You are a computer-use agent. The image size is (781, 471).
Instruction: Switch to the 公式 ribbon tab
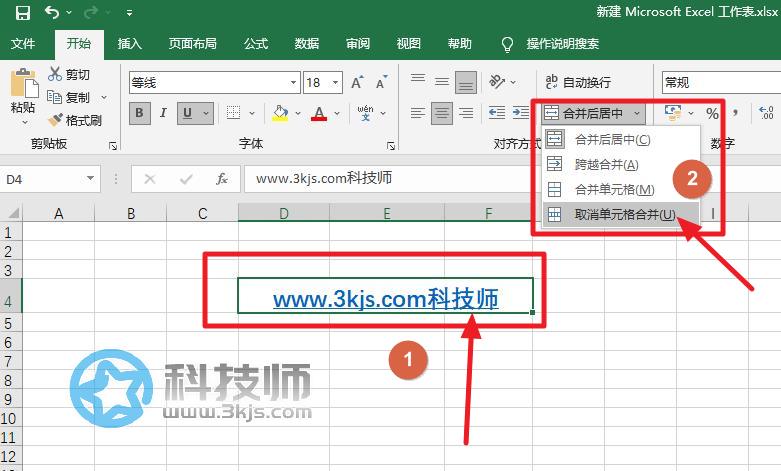pos(256,44)
